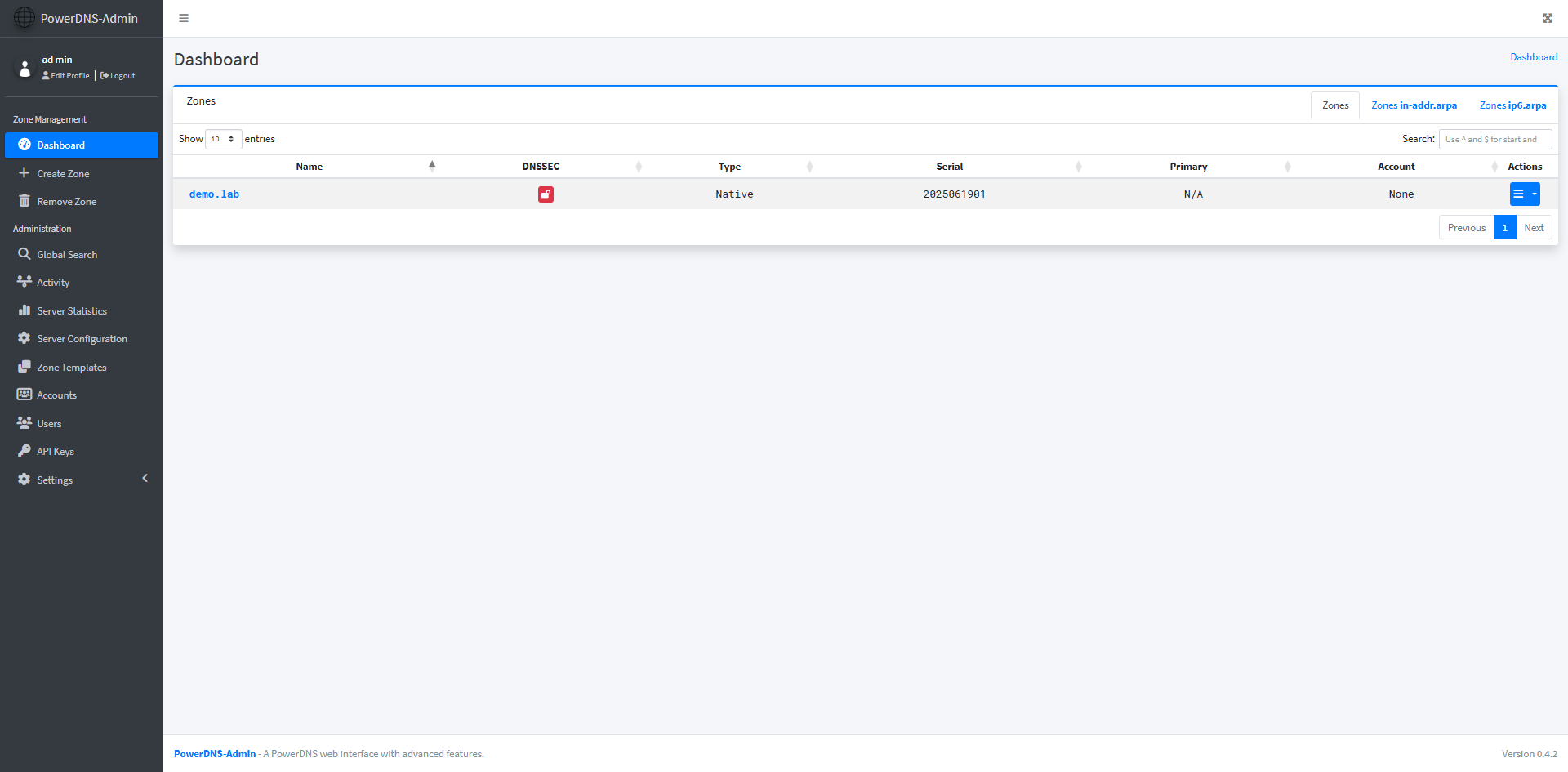Click the hamburger sidebar toggle icon

(x=184, y=18)
